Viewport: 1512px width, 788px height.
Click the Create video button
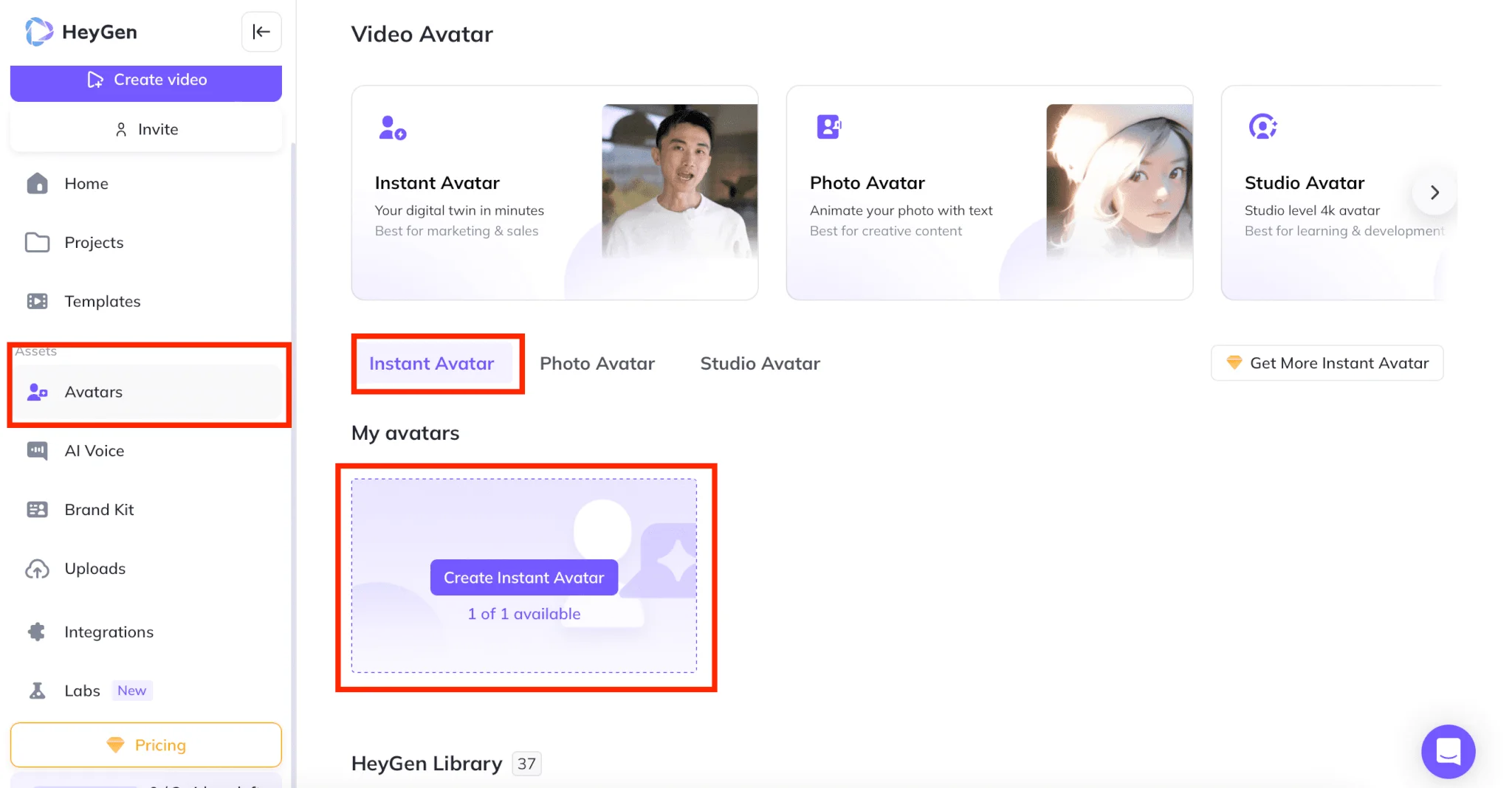pos(146,80)
